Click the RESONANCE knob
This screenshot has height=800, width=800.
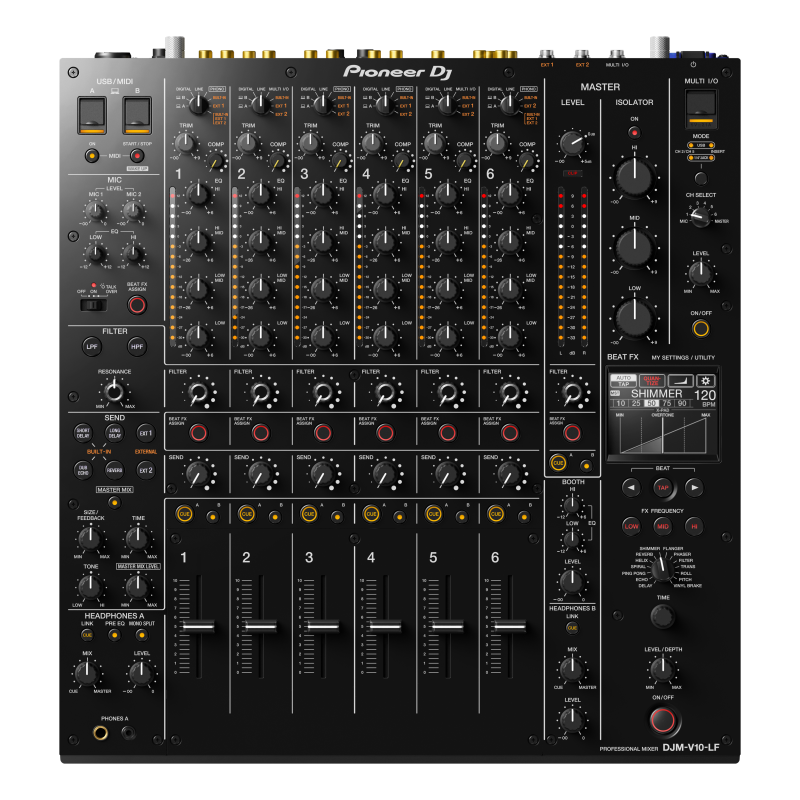[114, 392]
